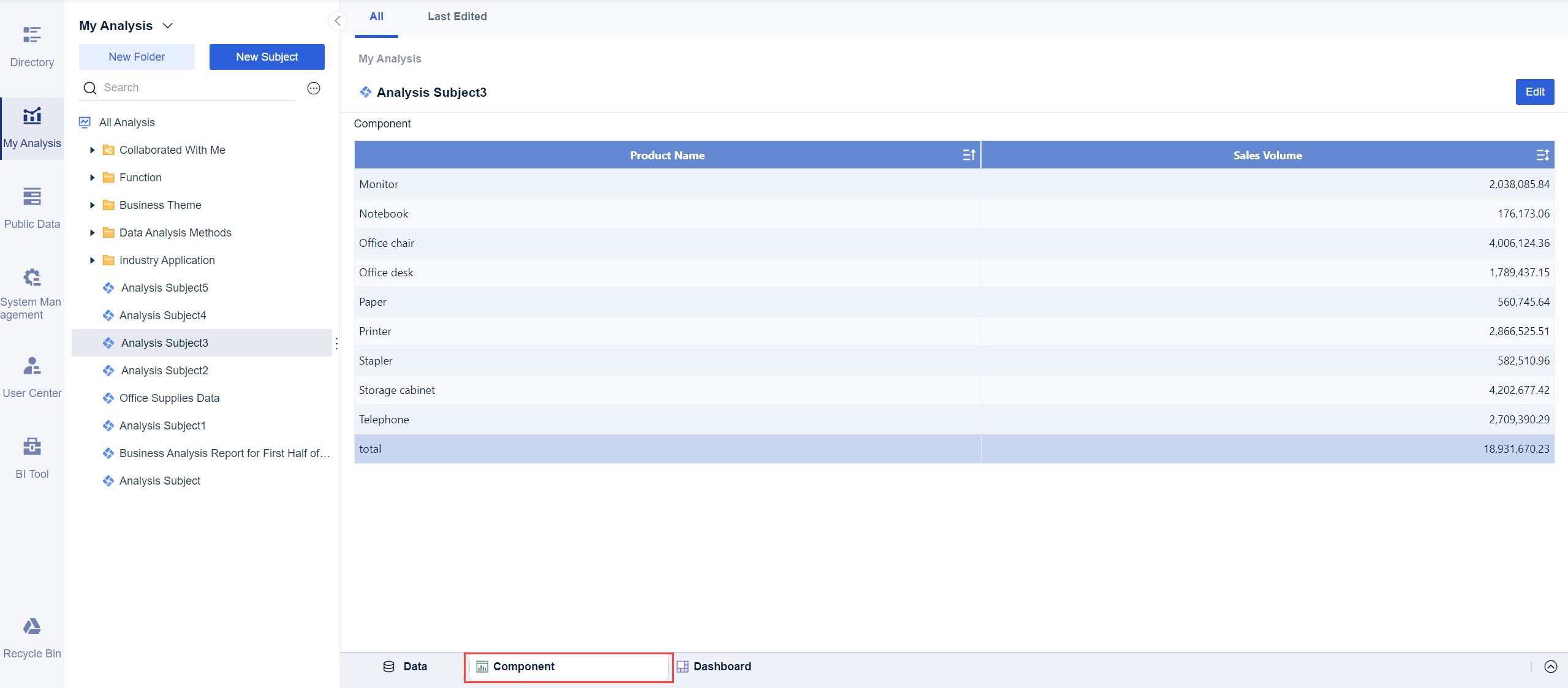The width and height of the screenshot is (1568, 688).
Task: Click sort icon on Sales Volume column
Action: [x=1542, y=155]
